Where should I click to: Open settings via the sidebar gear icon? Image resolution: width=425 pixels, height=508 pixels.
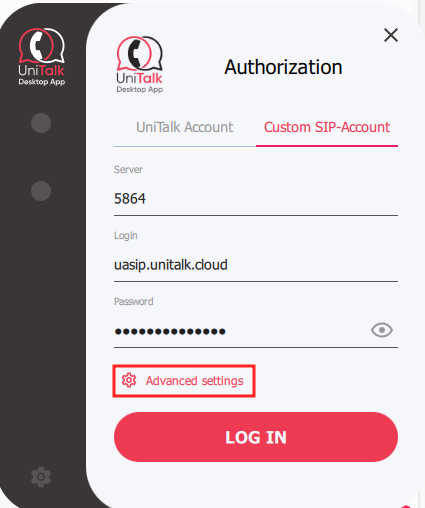point(41,477)
